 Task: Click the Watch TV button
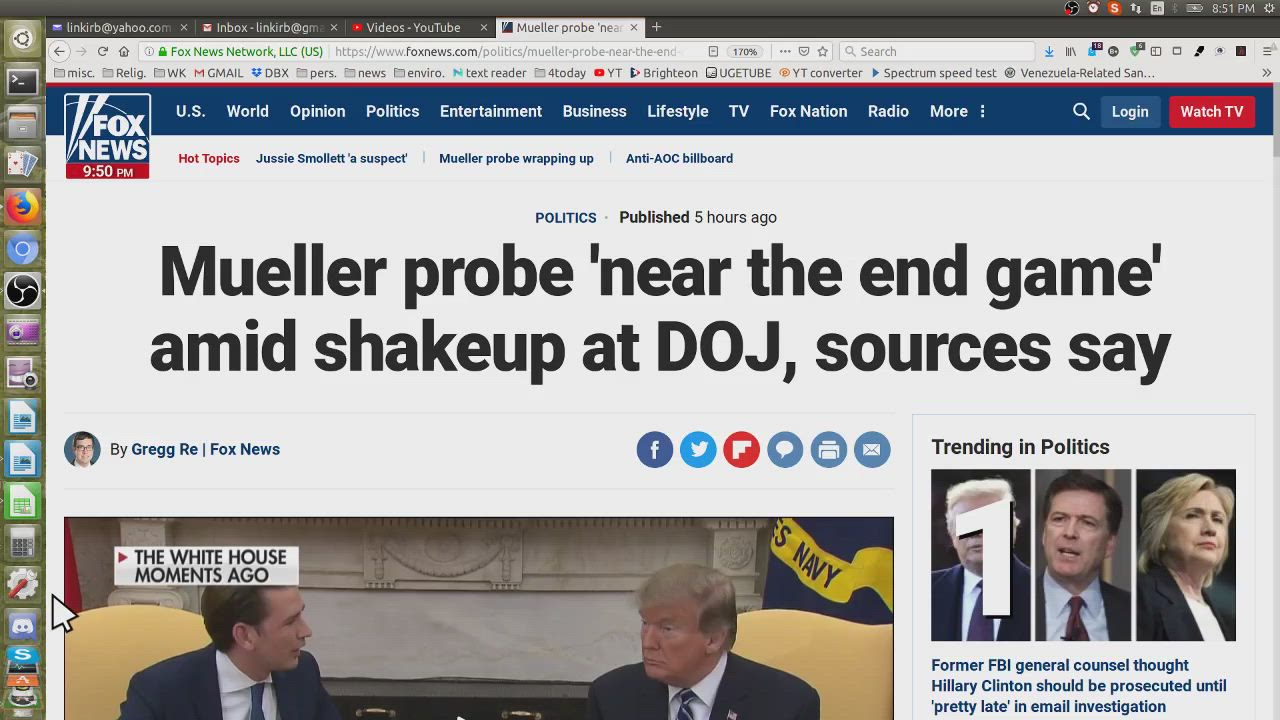pos(1212,112)
